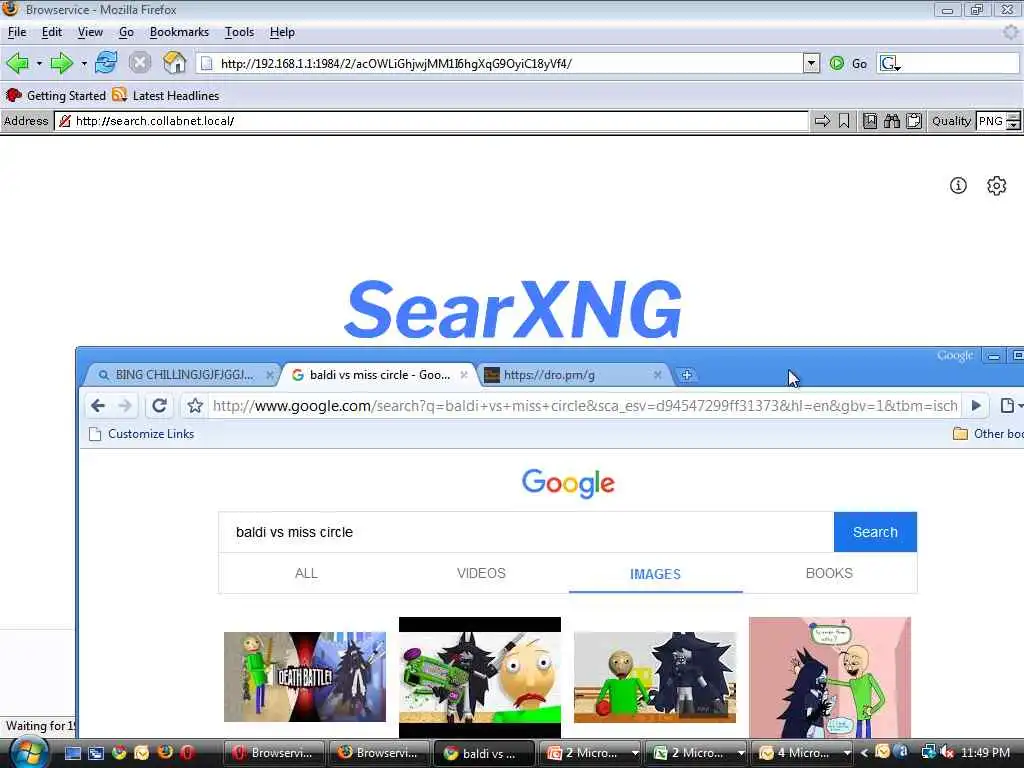Select the BOOKS results tab
The height and width of the screenshot is (768, 1024).
(829, 573)
